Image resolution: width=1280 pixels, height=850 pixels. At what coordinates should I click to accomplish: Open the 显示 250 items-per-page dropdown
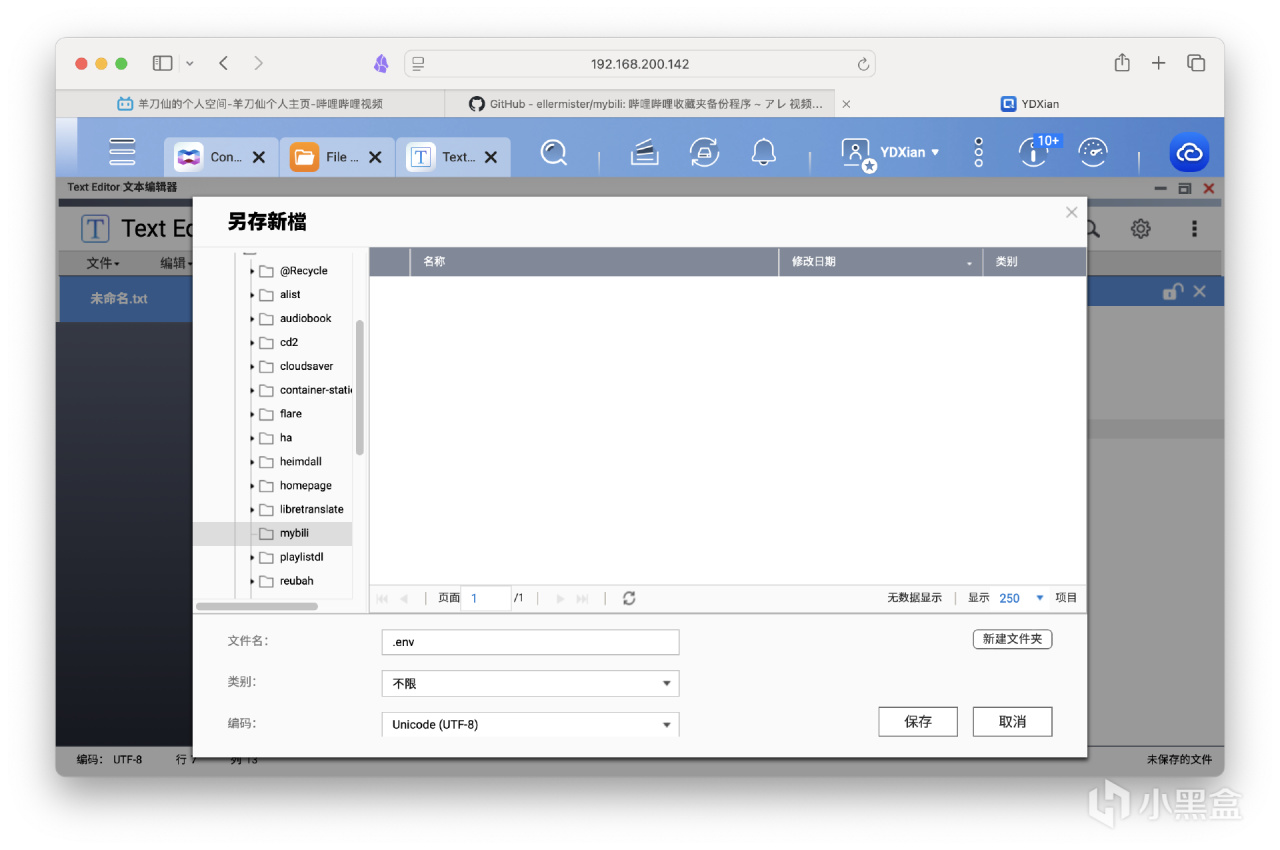pos(1021,598)
